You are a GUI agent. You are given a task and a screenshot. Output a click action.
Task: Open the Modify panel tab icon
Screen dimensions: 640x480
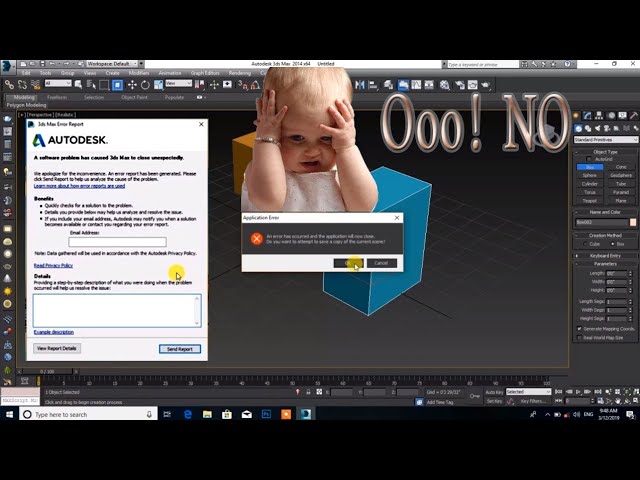point(587,116)
